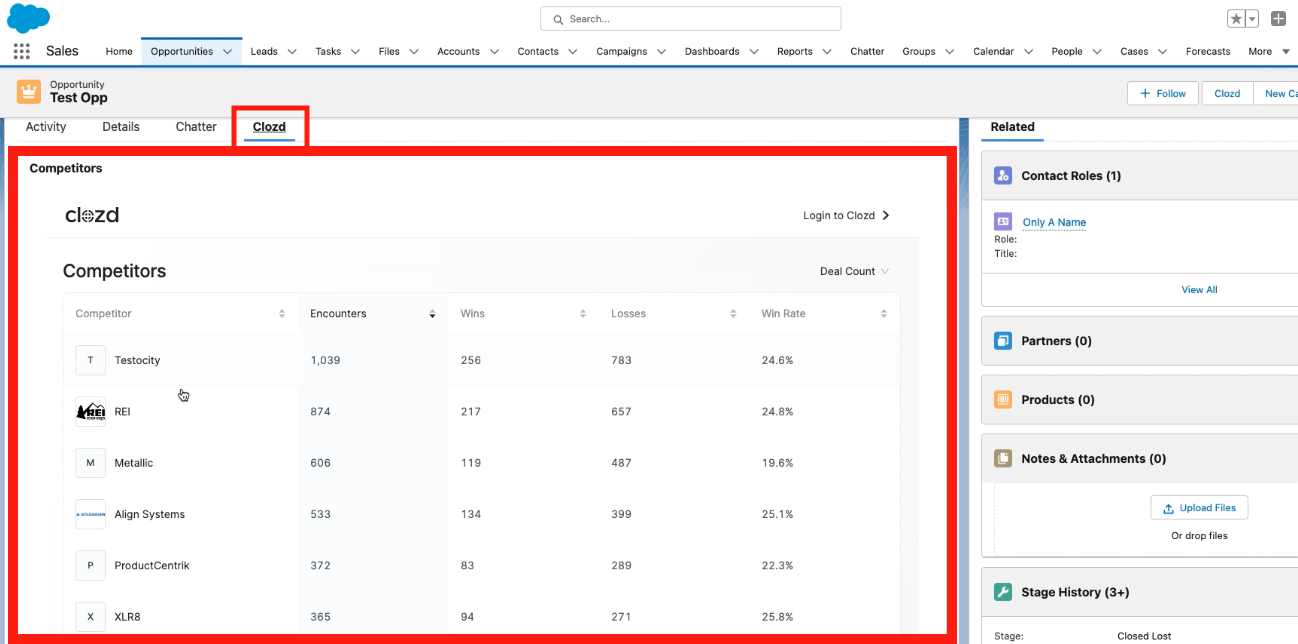Image resolution: width=1298 pixels, height=644 pixels.
Task: Click the Metallic competitor name
Action: click(x=134, y=463)
